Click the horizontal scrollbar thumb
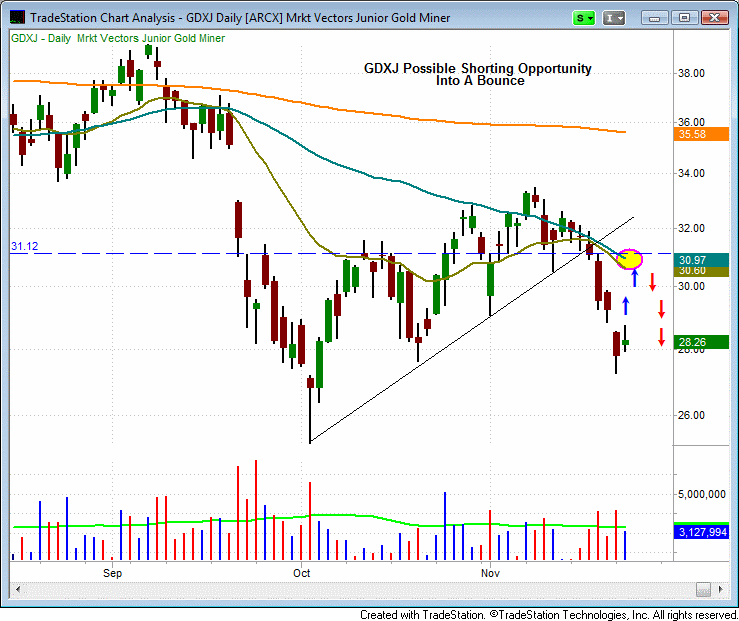Screen dimensions: 739x621 (704, 589)
